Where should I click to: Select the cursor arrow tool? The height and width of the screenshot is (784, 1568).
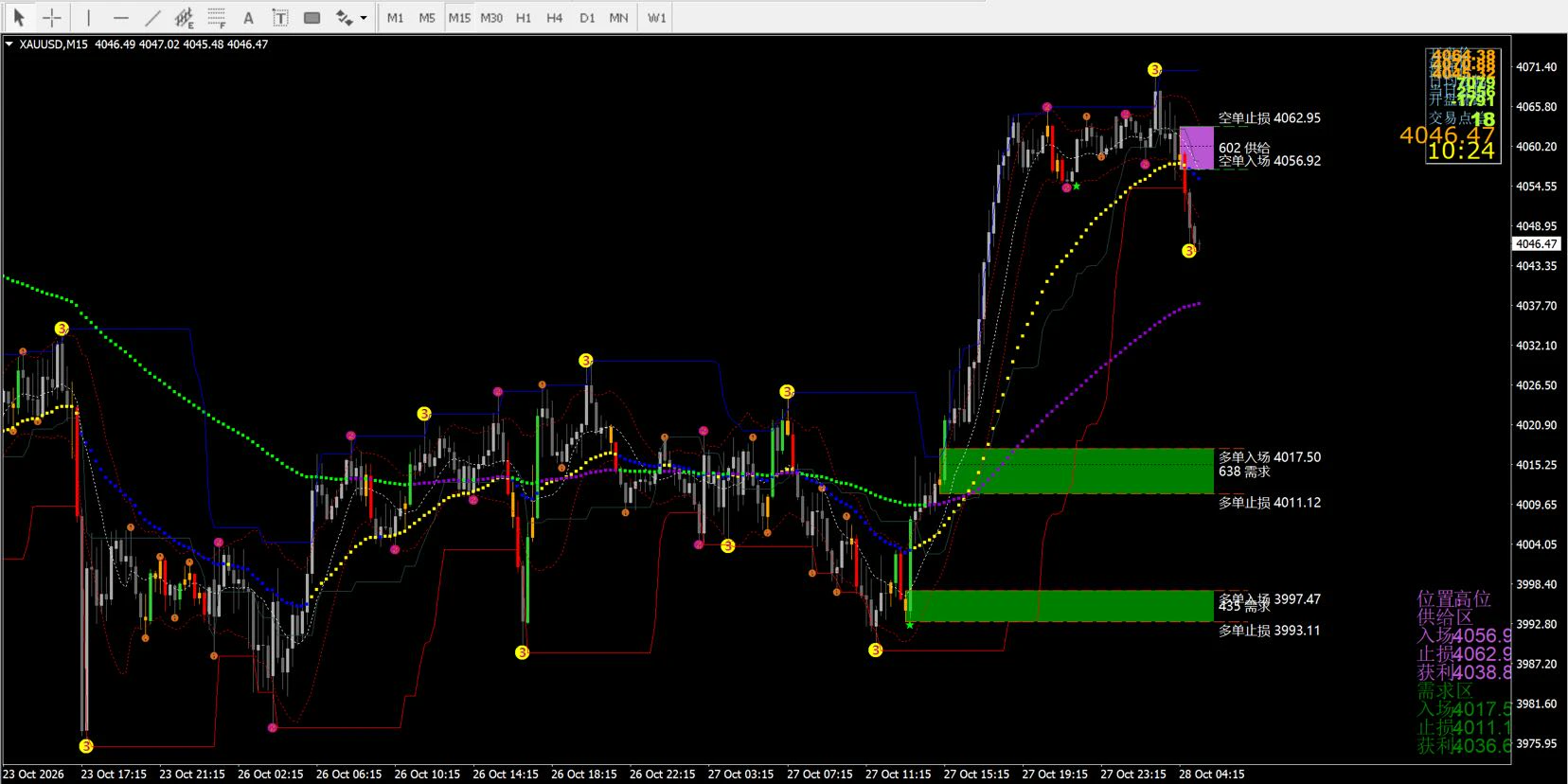click(x=19, y=17)
